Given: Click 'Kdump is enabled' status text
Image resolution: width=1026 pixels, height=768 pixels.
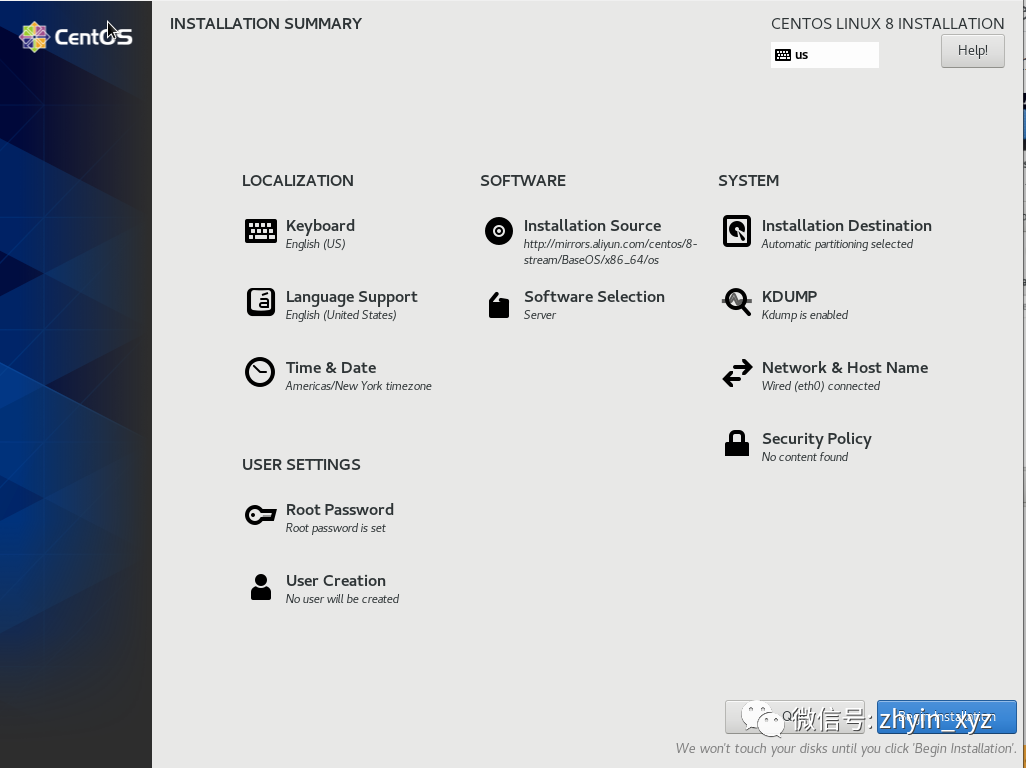Looking at the screenshot, I should tap(804, 315).
